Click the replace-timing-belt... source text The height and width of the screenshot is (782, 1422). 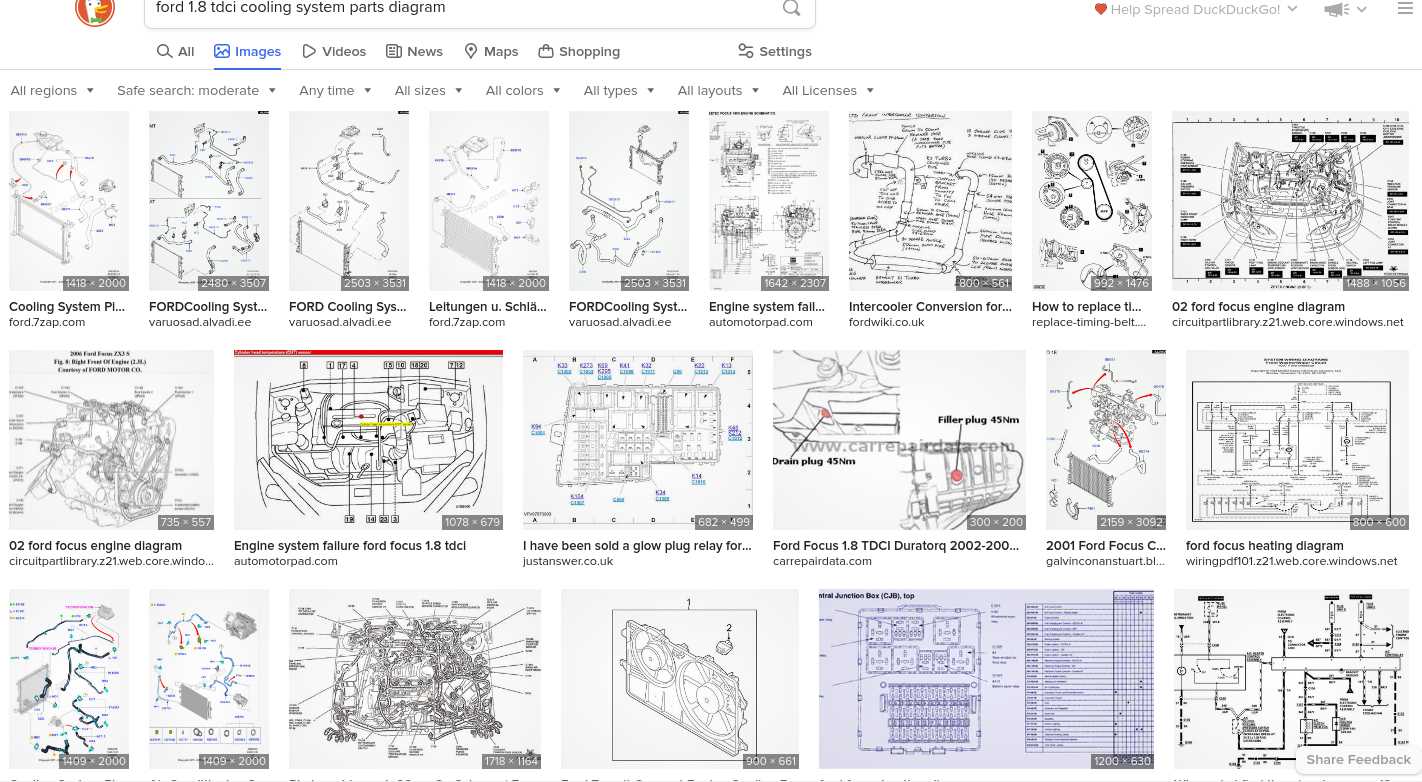coord(1089,322)
